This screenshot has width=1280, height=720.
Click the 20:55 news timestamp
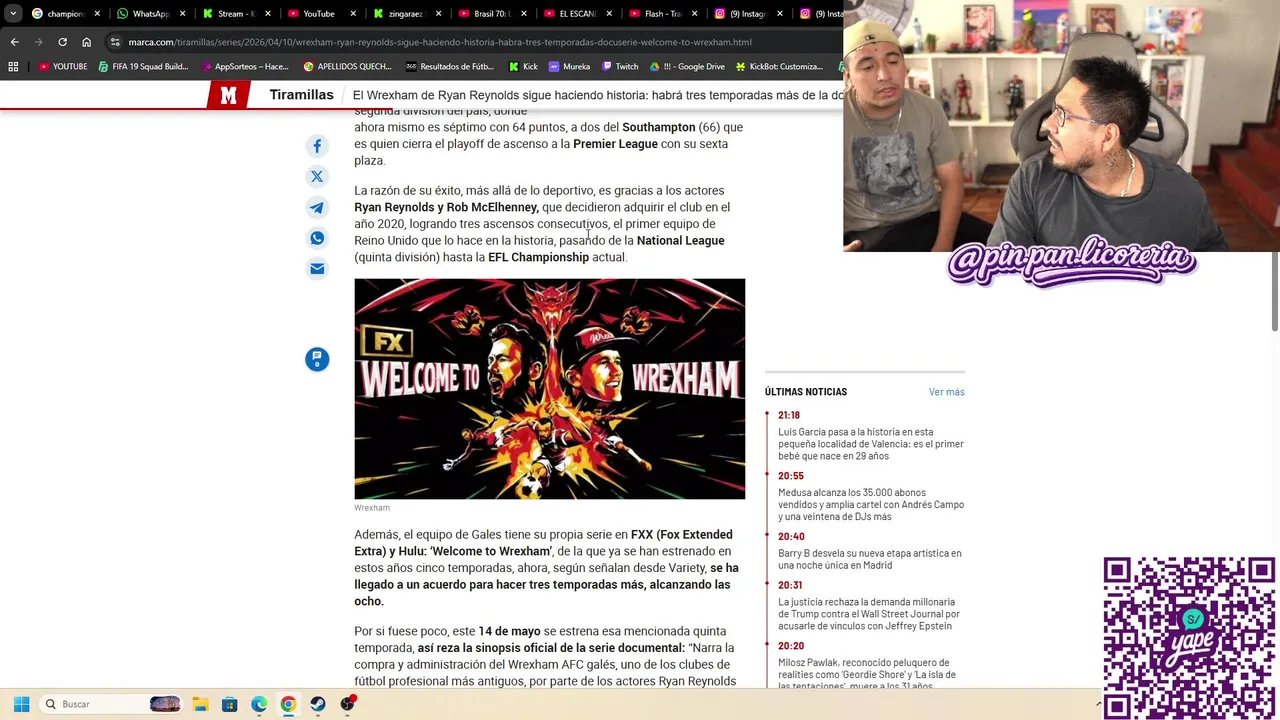(x=791, y=476)
